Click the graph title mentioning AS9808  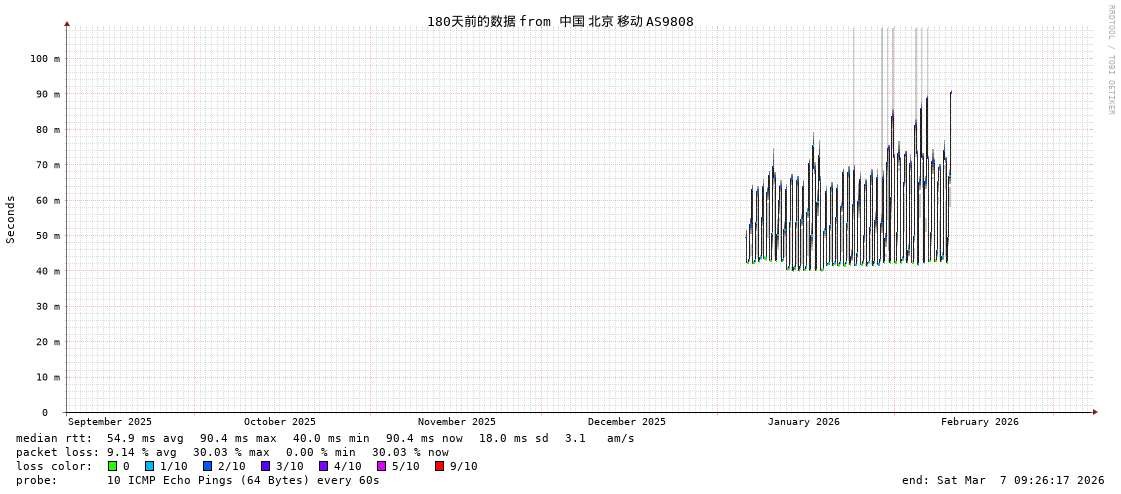pos(560,21)
